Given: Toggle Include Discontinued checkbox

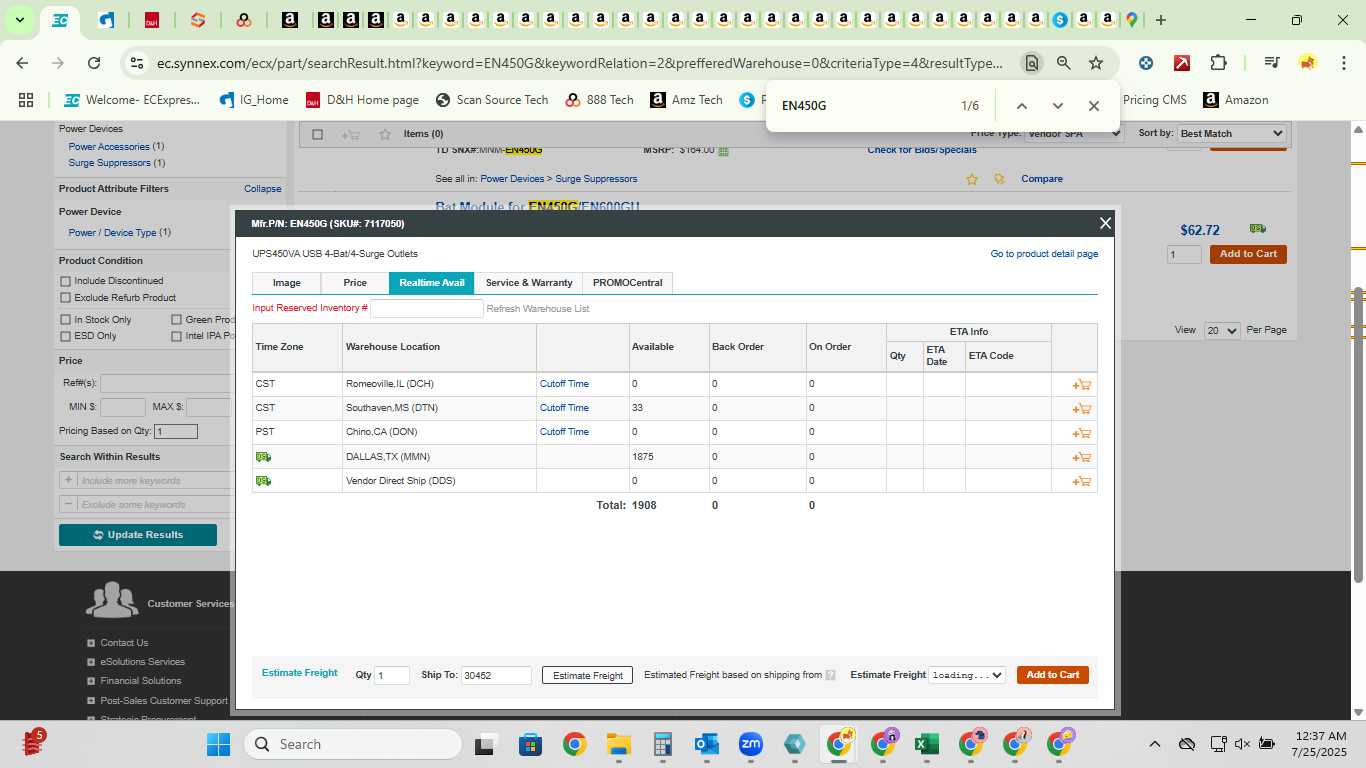Looking at the screenshot, I should click(66, 281).
